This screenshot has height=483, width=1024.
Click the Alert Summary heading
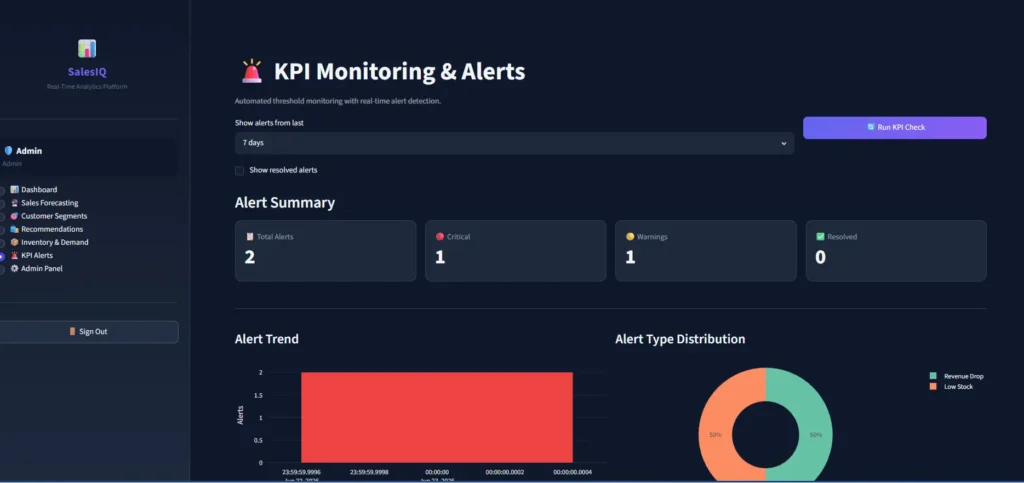click(x=285, y=203)
